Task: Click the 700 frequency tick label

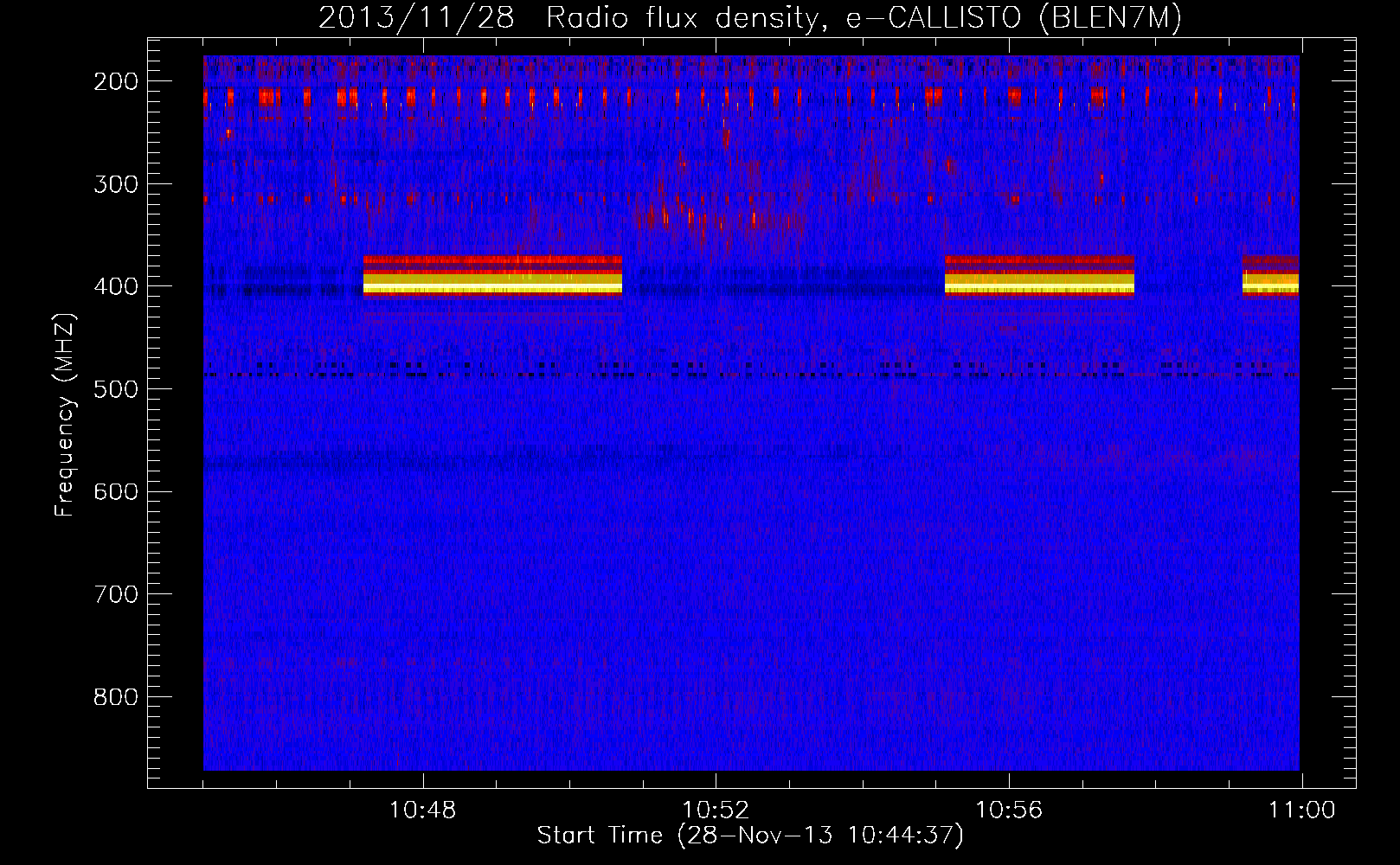Action: 115,594
